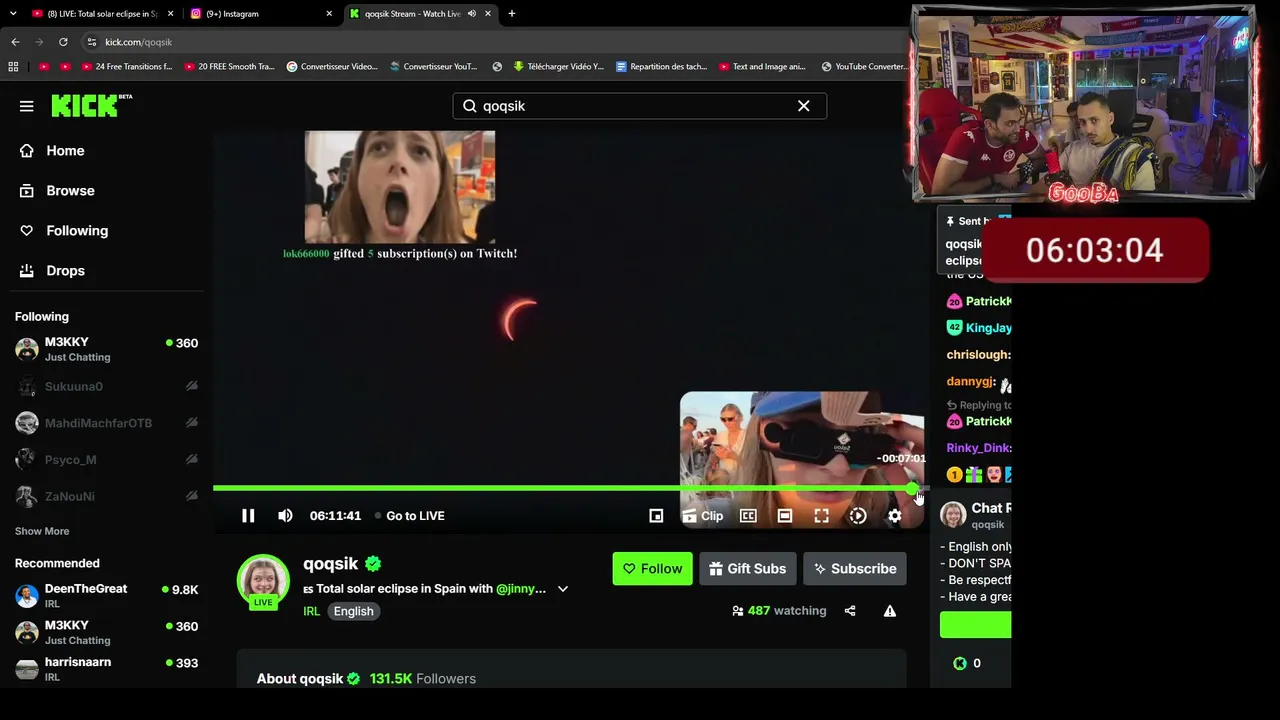Open YouTube Converter bookmark
Viewport: 1280px width, 720px height.
(863, 67)
